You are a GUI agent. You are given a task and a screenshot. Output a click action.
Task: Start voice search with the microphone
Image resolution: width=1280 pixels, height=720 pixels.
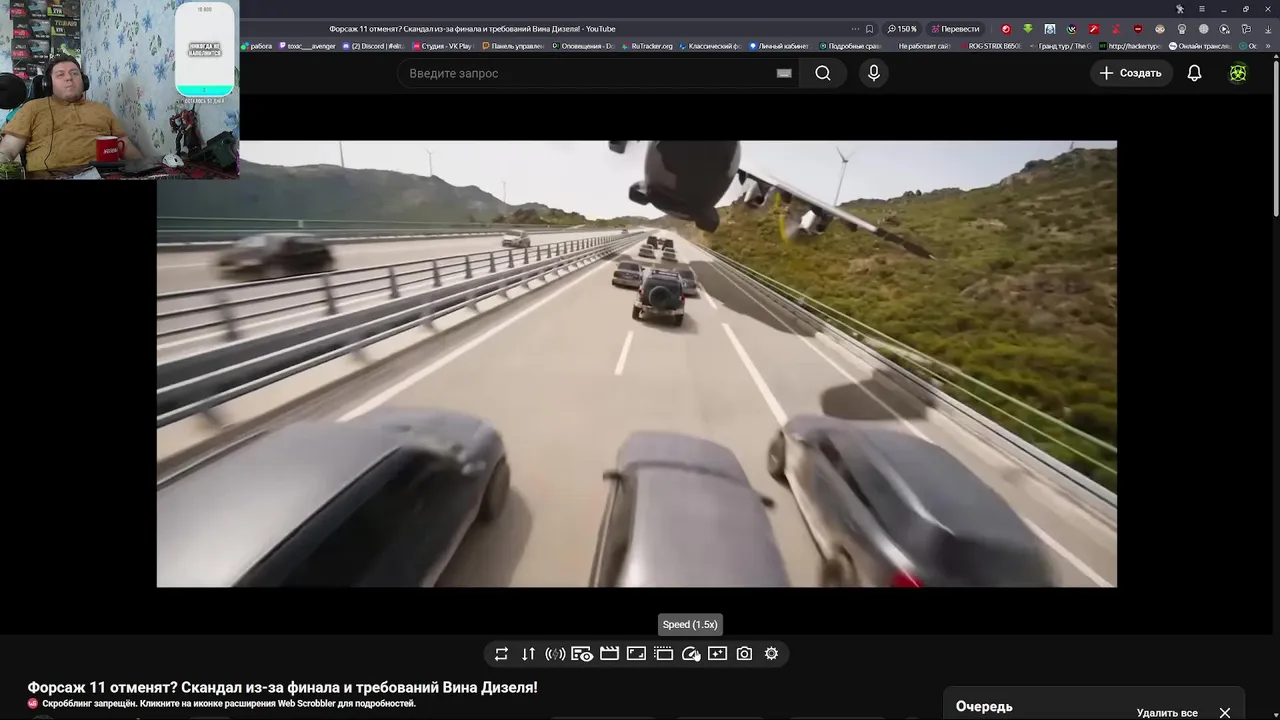(874, 73)
